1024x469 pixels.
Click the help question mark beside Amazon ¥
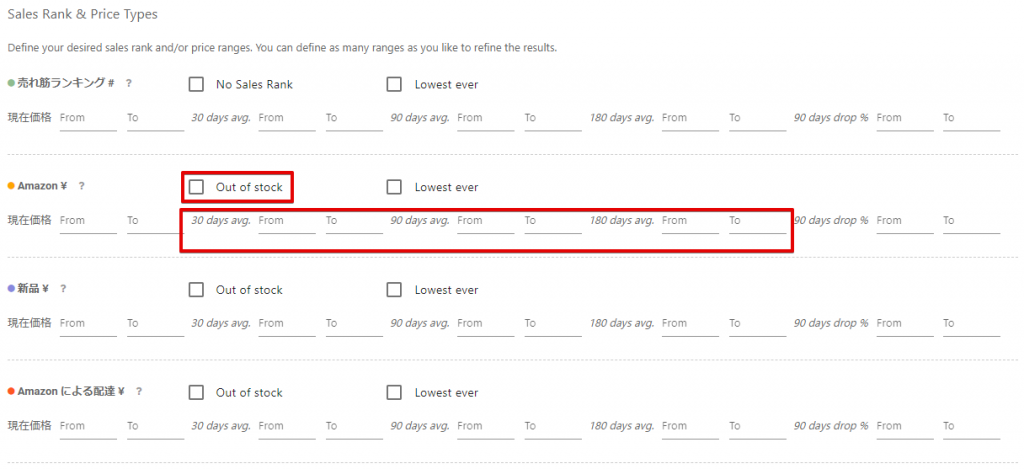(x=81, y=187)
